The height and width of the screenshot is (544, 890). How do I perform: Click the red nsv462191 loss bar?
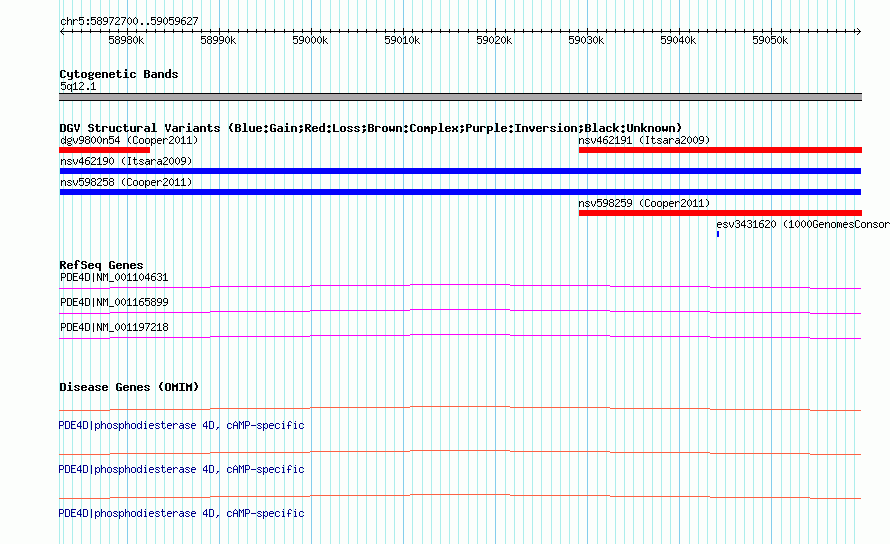tap(720, 150)
